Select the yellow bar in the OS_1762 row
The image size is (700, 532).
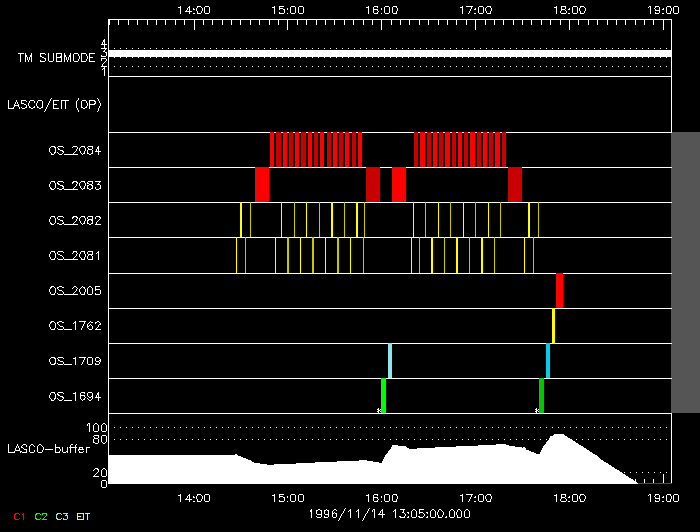[553, 325]
